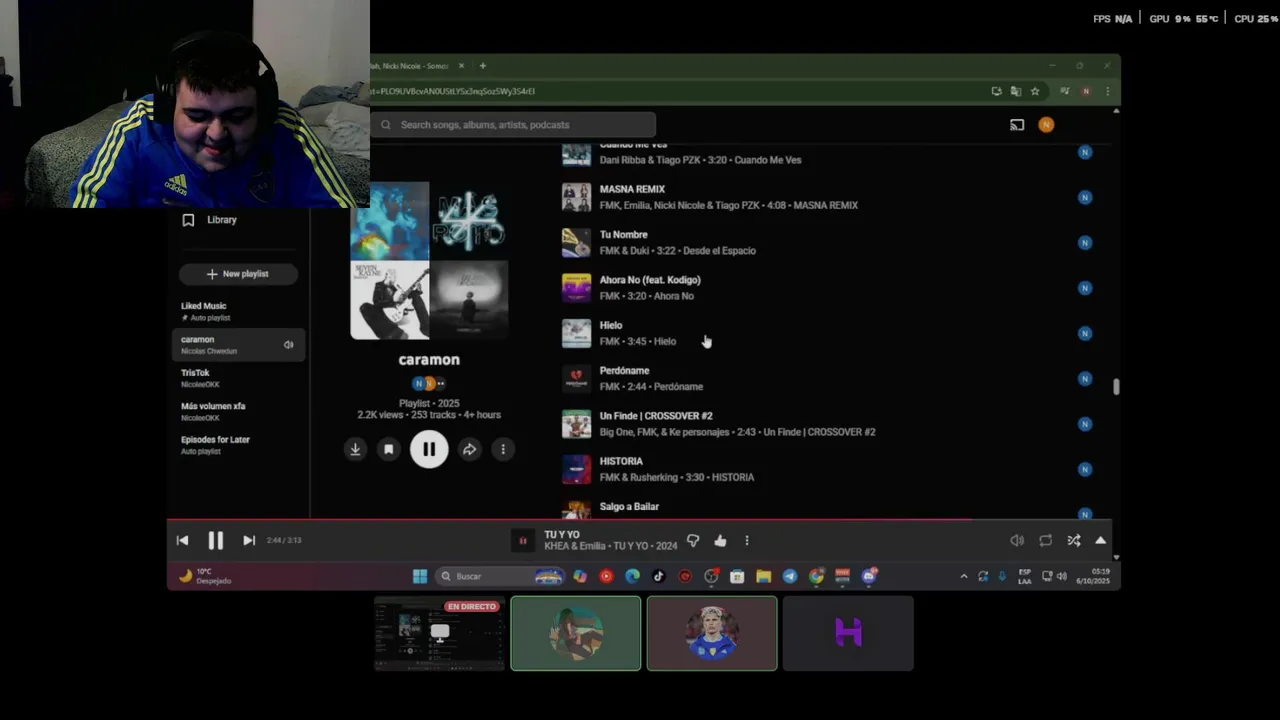Open the YouTube Music account avatar
This screenshot has width=1280, height=720.
[x=1046, y=125]
